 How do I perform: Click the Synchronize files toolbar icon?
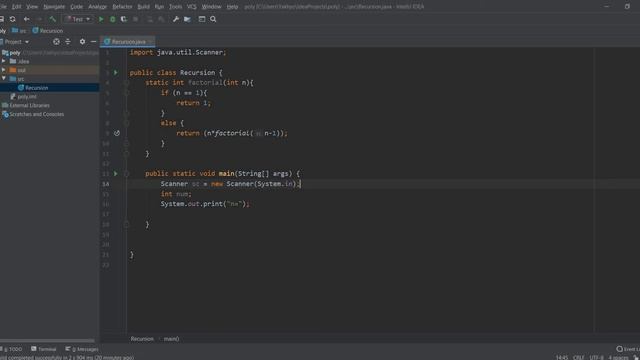tap(13, 19)
